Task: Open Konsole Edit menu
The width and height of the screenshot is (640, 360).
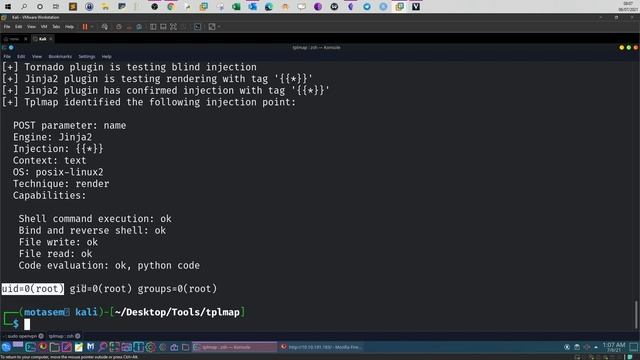Action: pos(21,56)
